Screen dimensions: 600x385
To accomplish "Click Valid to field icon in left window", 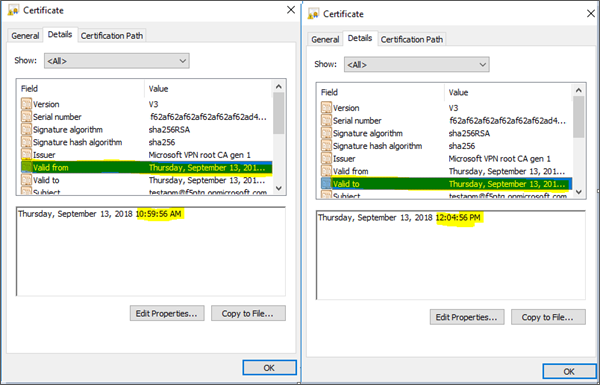I will [26, 180].
